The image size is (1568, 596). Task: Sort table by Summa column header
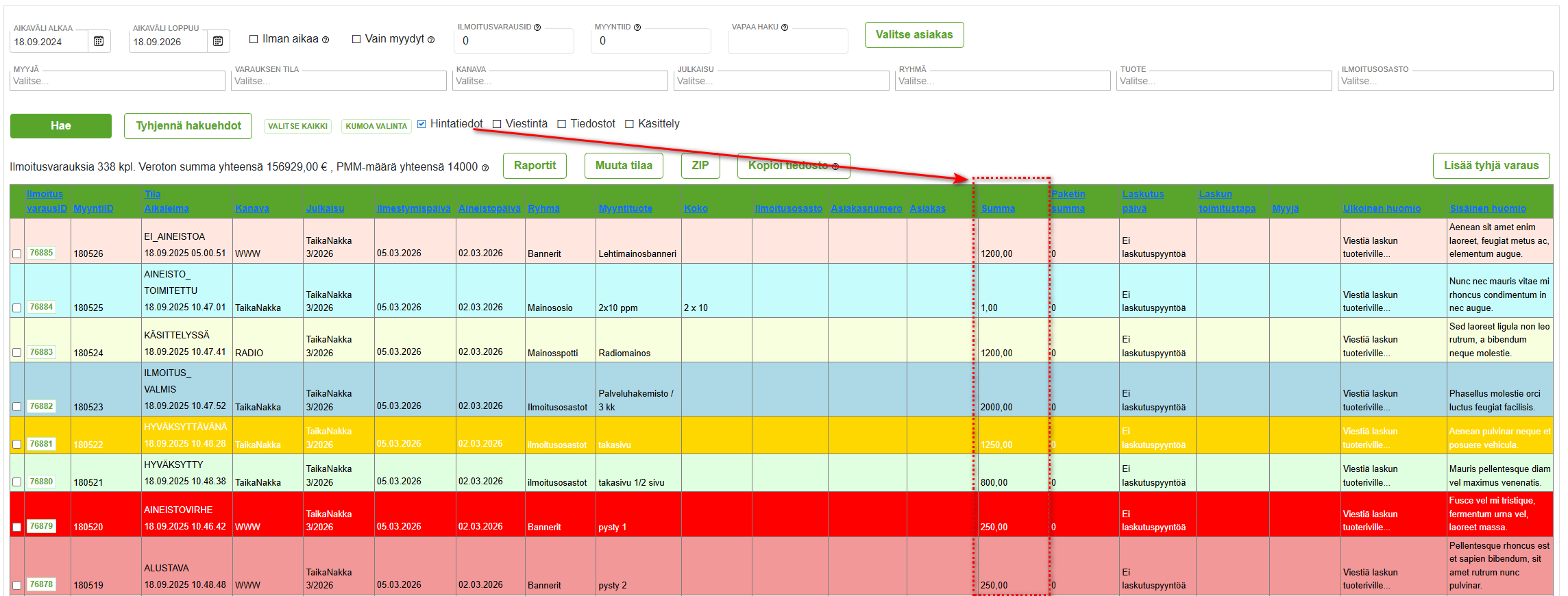(x=997, y=208)
